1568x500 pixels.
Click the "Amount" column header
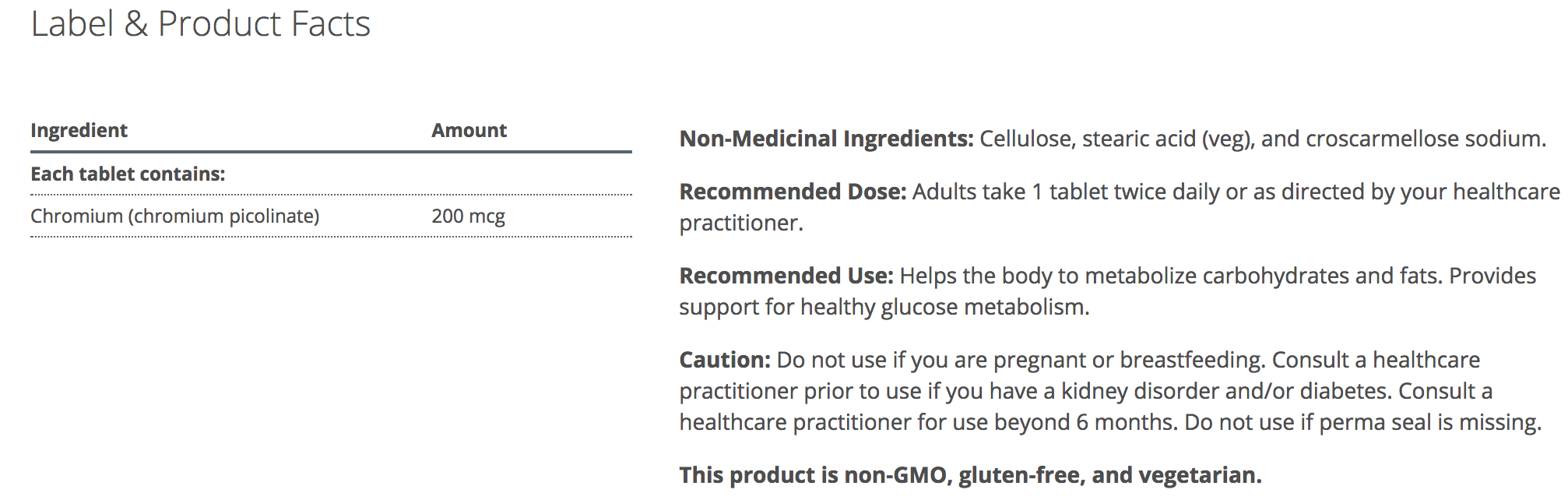tap(469, 130)
